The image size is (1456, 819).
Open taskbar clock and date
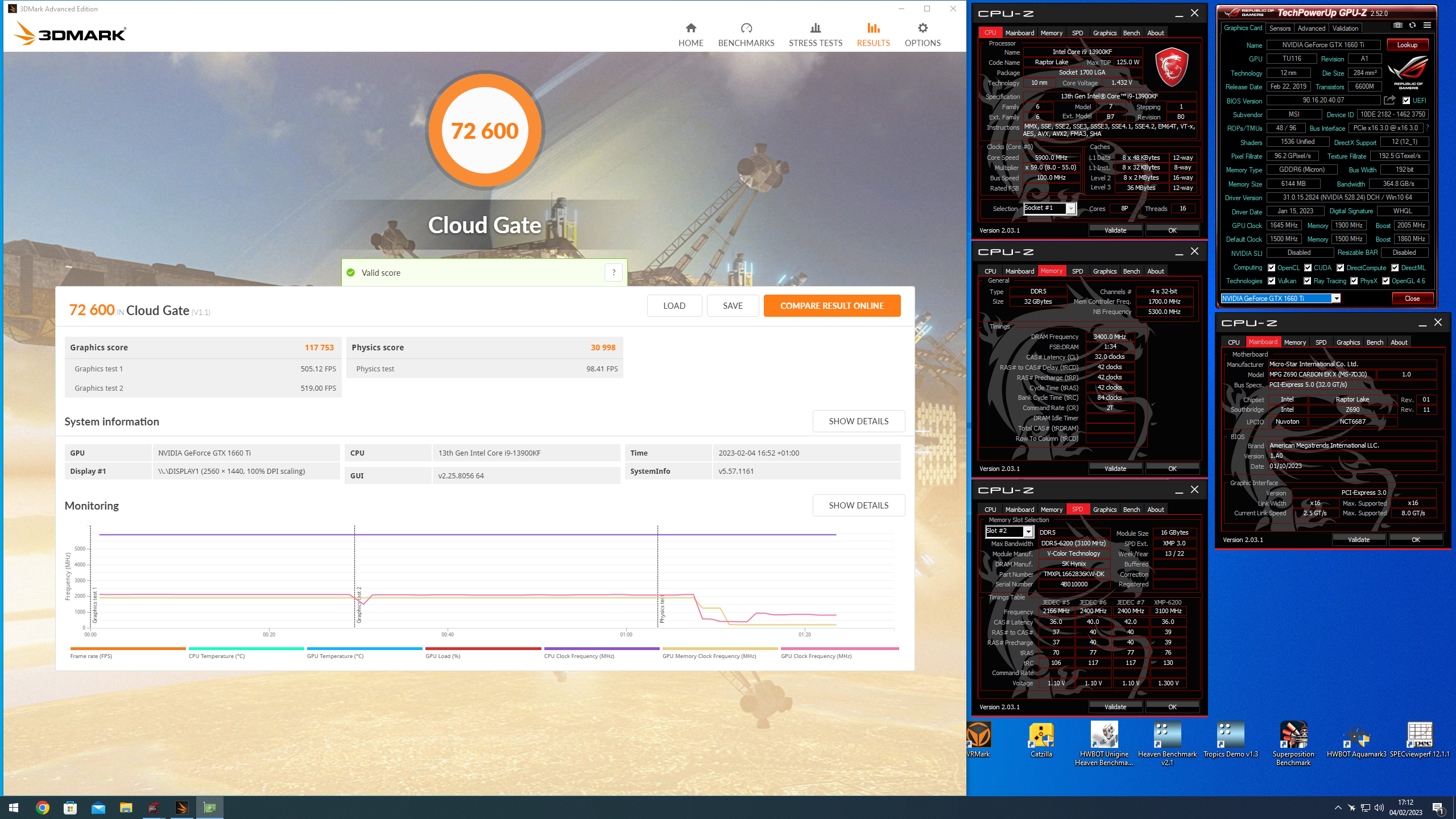(x=1405, y=808)
